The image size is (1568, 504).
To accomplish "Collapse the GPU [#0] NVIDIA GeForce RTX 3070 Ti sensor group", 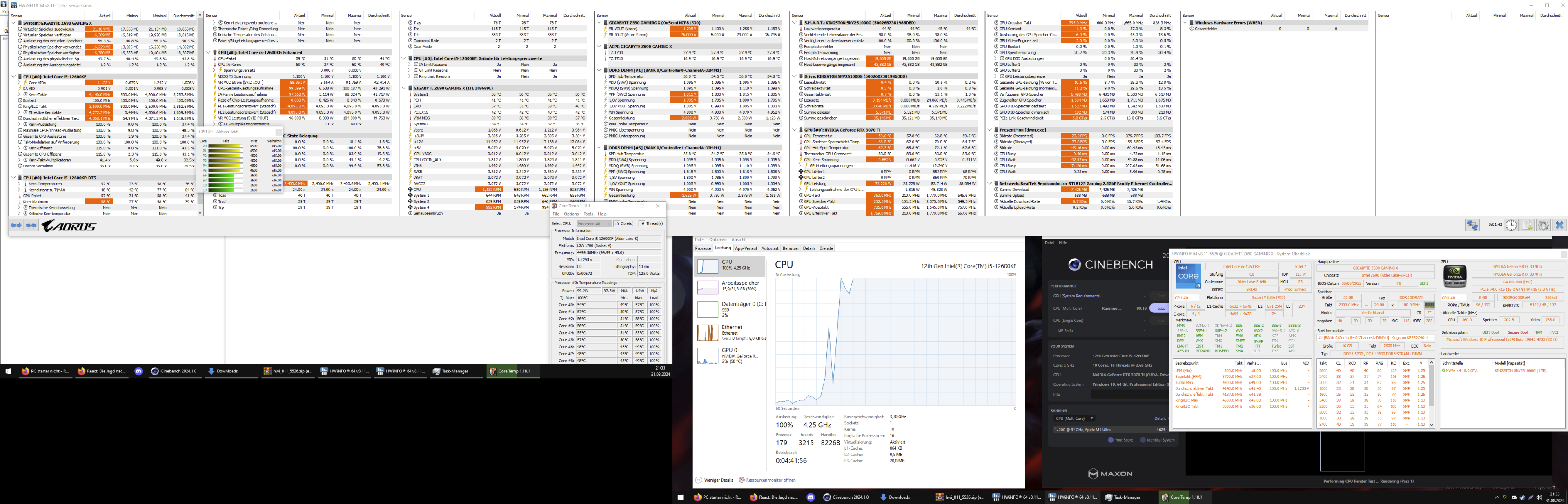I will pos(794,129).
